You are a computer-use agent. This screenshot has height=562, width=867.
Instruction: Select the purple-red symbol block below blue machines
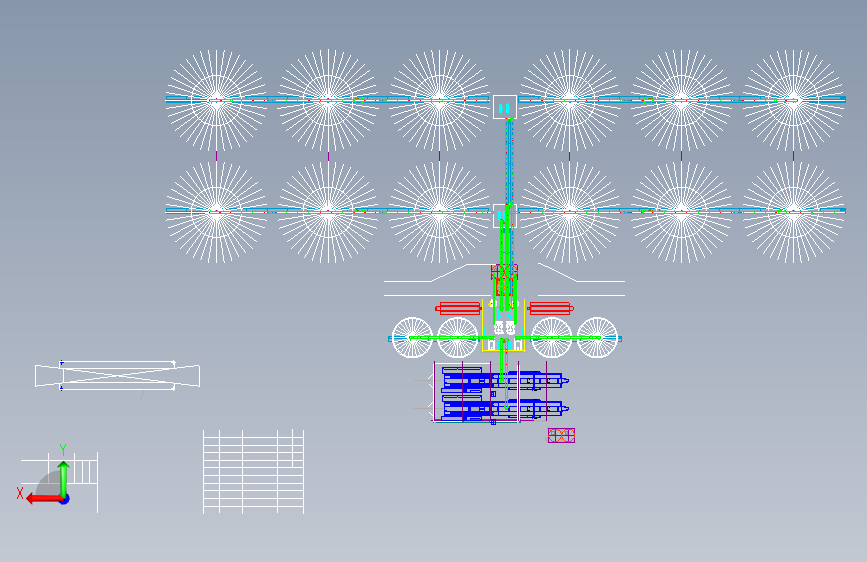point(561,435)
